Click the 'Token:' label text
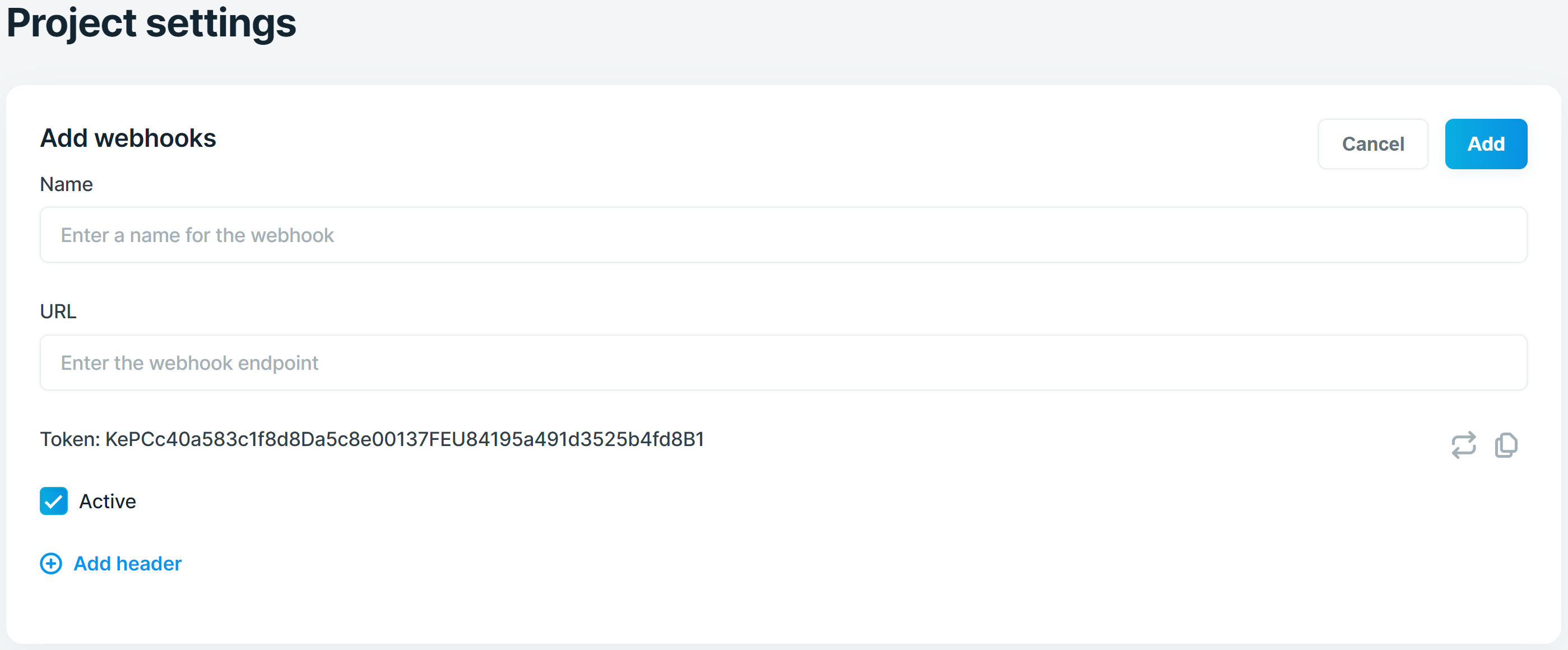 click(x=70, y=439)
